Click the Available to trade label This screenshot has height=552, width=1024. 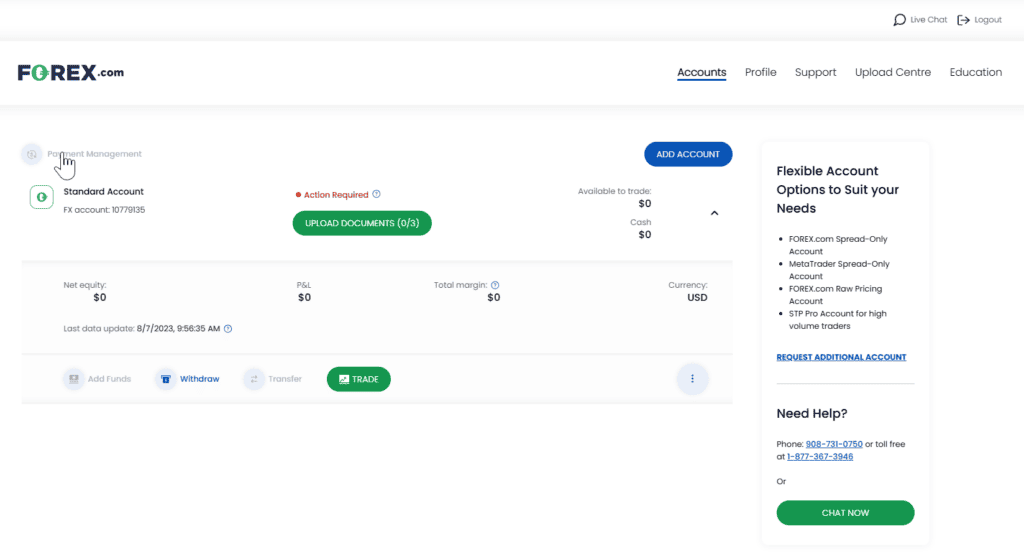click(x=615, y=191)
